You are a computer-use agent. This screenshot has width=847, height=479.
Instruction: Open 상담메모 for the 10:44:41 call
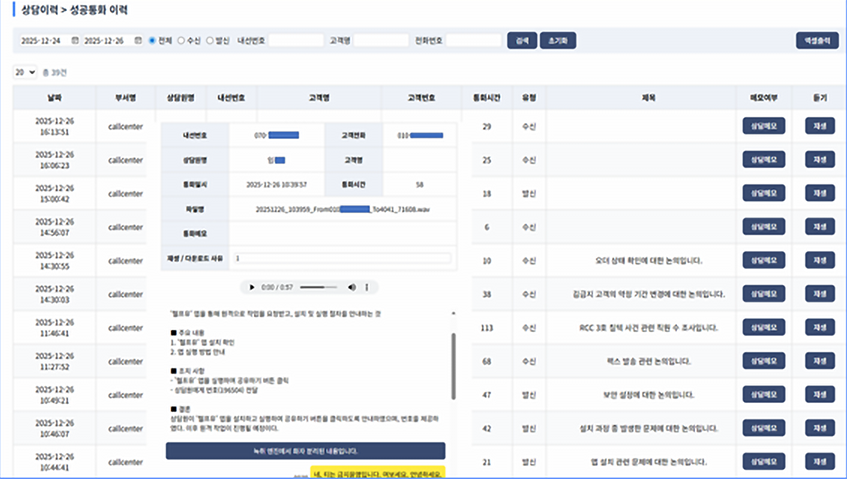pyautogui.click(x=764, y=462)
